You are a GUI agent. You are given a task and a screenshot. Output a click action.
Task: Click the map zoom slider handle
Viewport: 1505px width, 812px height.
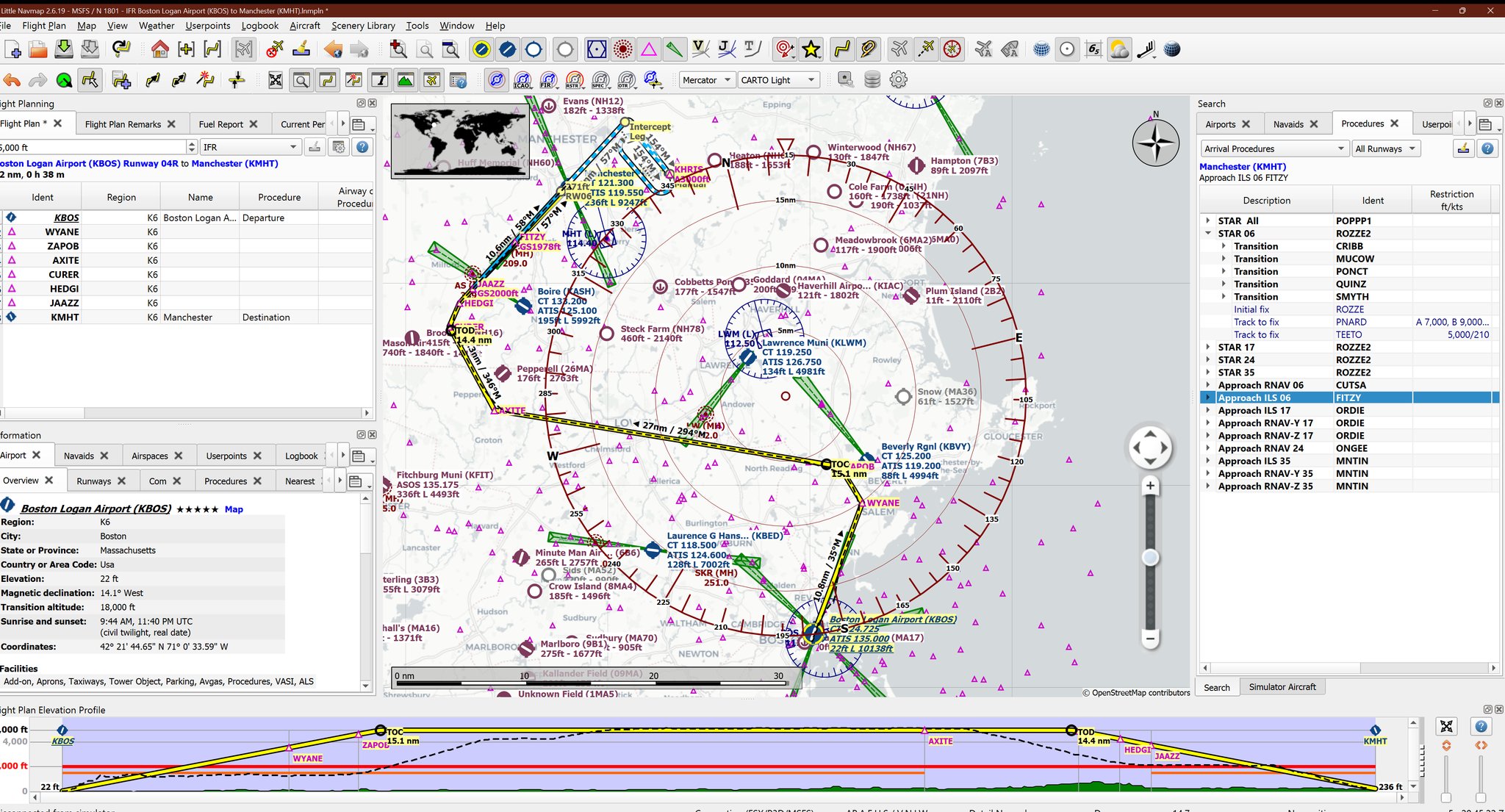pyautogui.click(x=1150, y=558)
